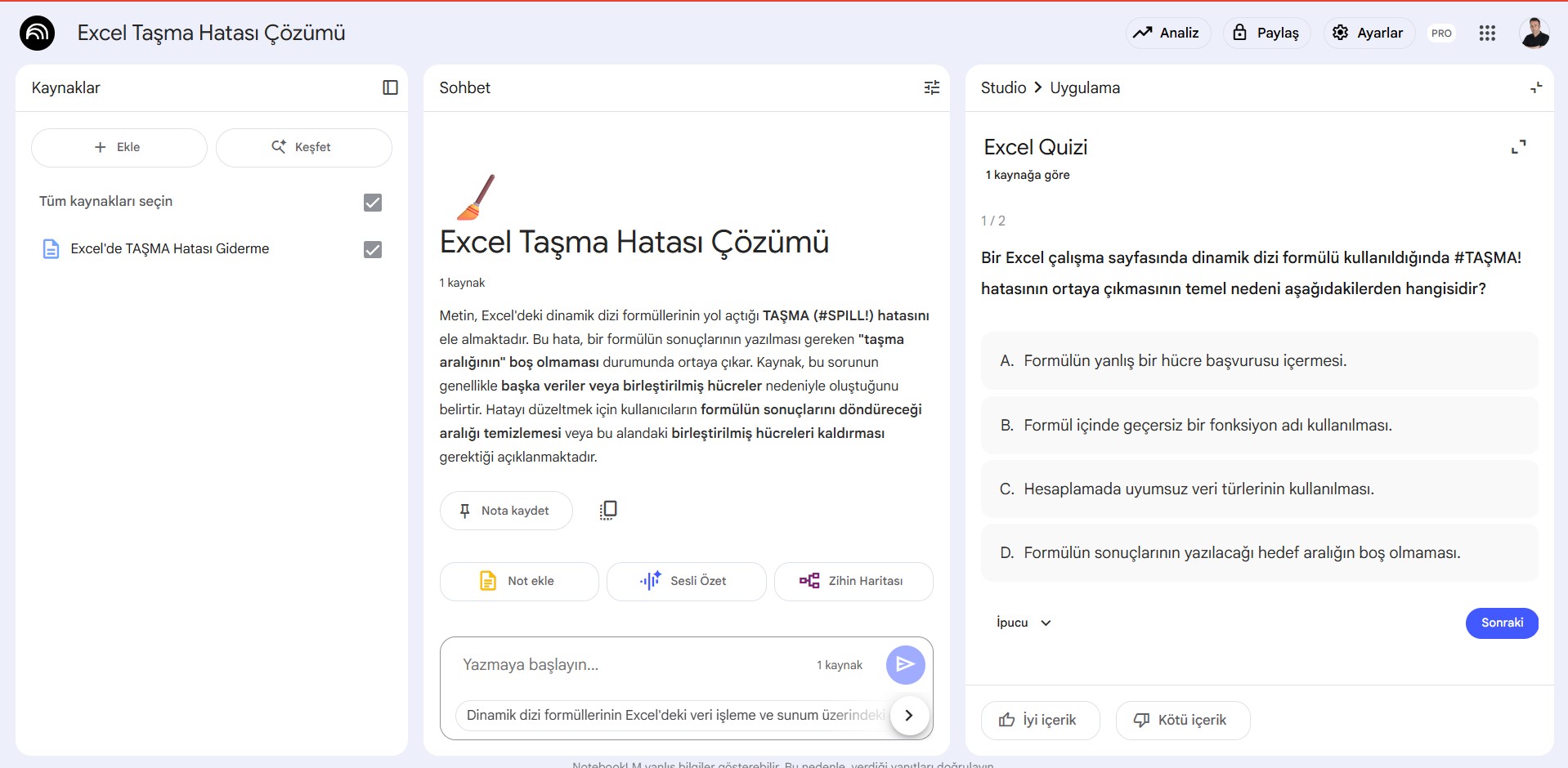Click Studio breadcrumb link
Screen dimensions: 1568x768
pyautogui.click(x=1003, y=87)
